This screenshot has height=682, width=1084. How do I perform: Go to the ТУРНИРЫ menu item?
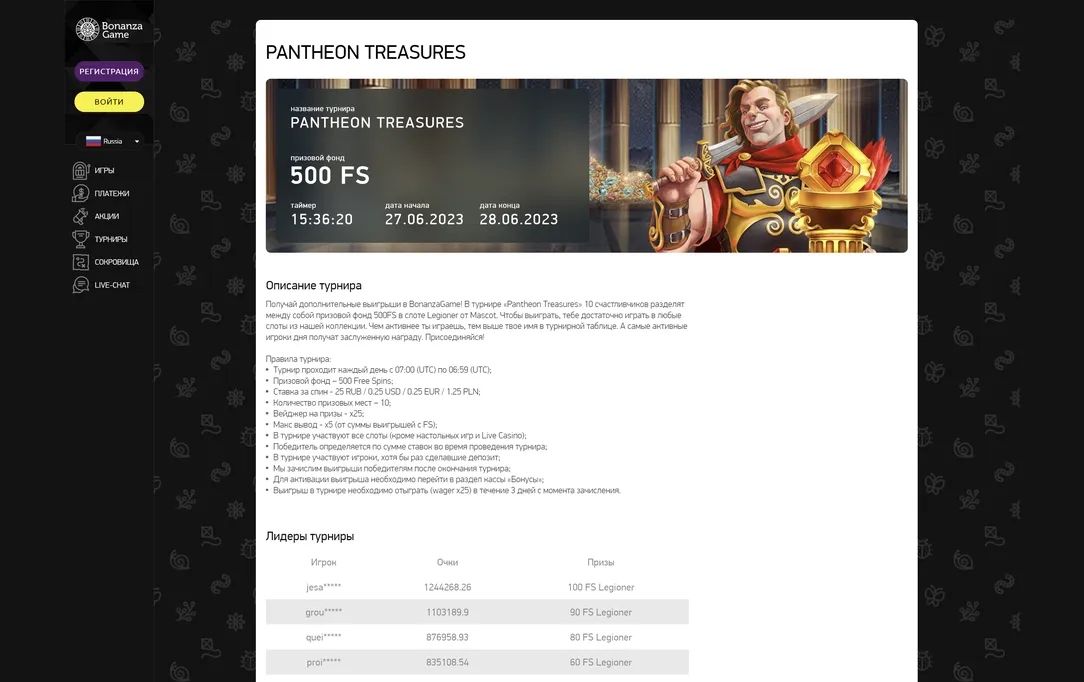tap(111, 240)
